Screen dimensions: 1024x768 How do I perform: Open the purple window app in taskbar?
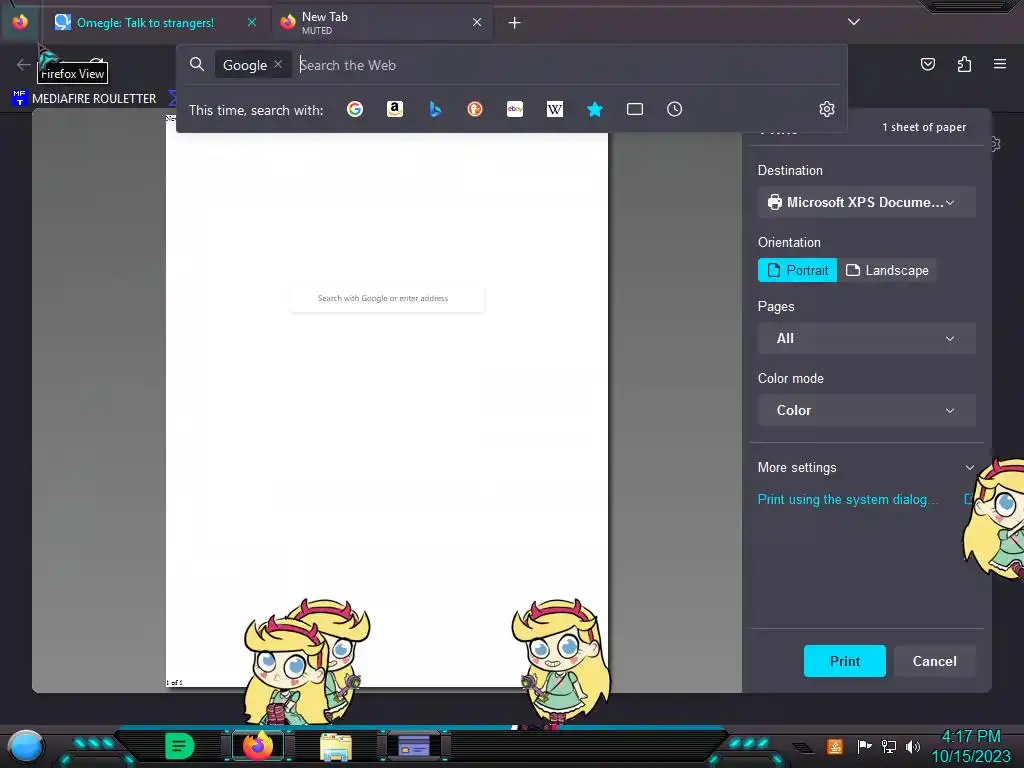pyautogui.click(x=414, y=746)
